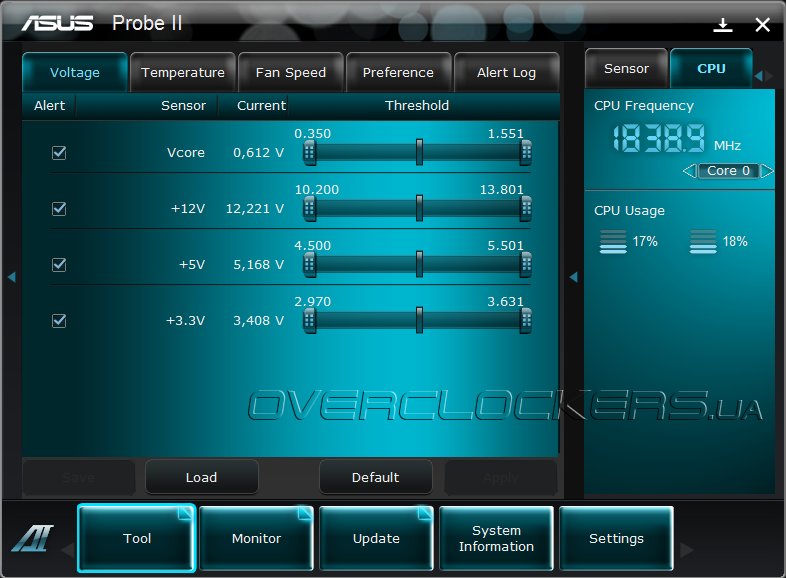This screenshot has height=578, width=786.
Task: Click +12V lower threshold slider handle
Action: [309, 209]
